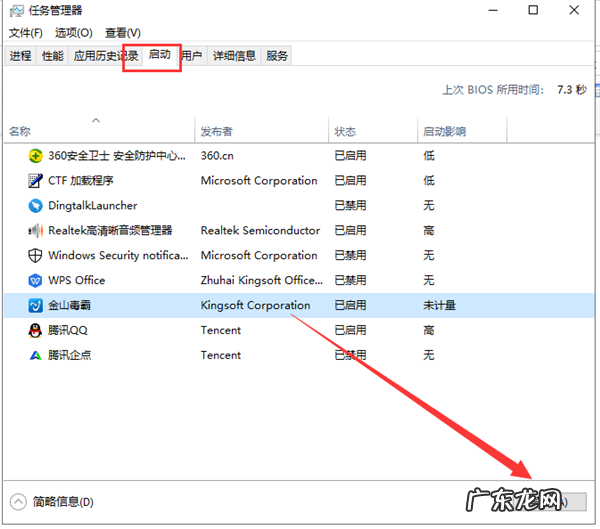Switch to the 用户 tab
600x529 pixels.
[192, 56]
